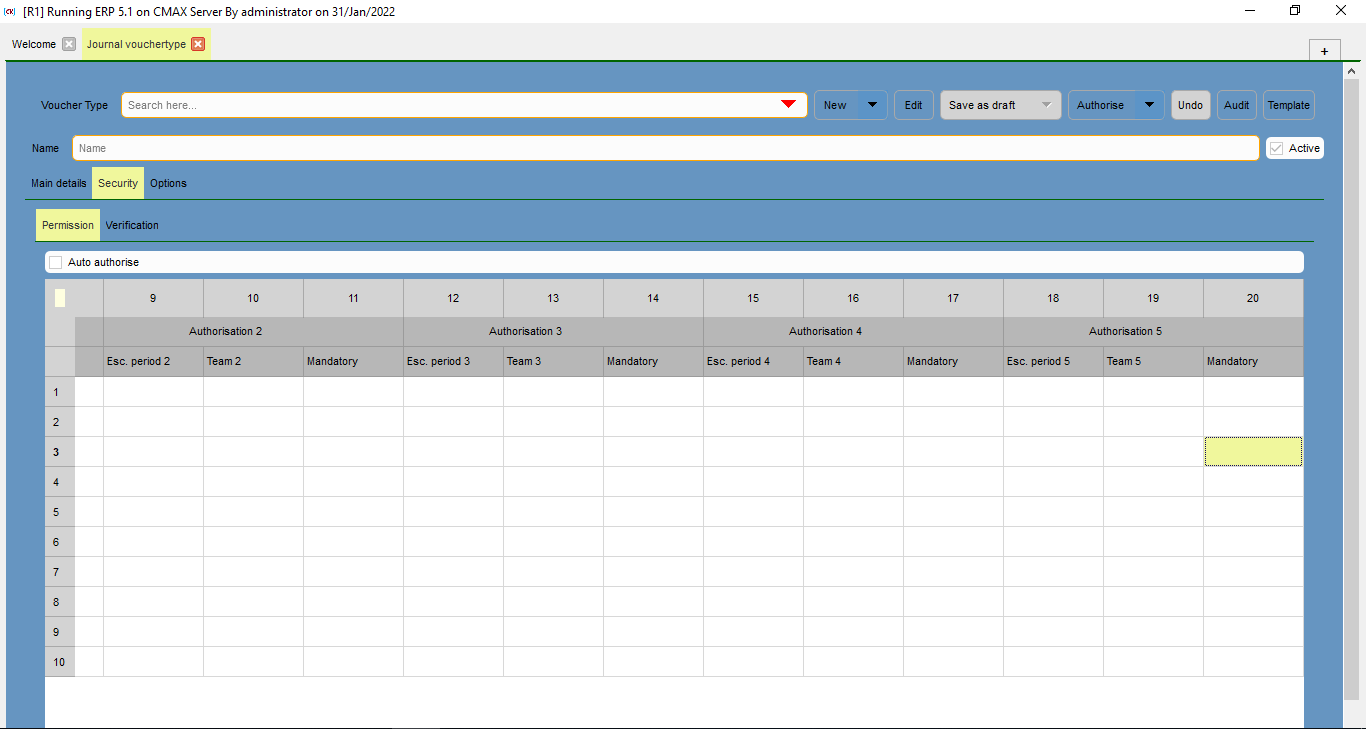
Task: Click the vertical scrollbar thumb
Action: pos(1352,390)
